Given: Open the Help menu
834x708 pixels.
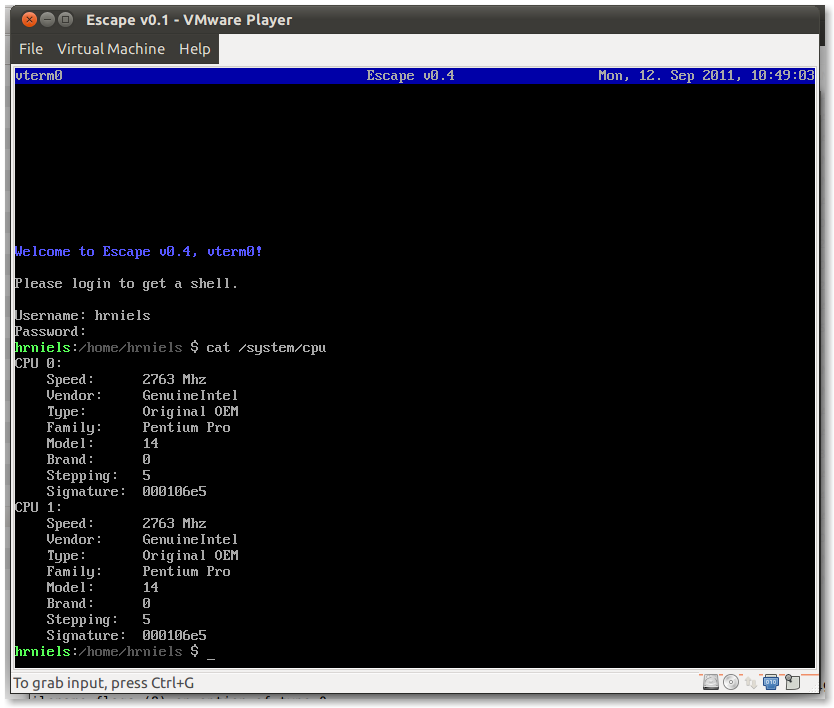Looking at the screenshot, I should 195,49.
